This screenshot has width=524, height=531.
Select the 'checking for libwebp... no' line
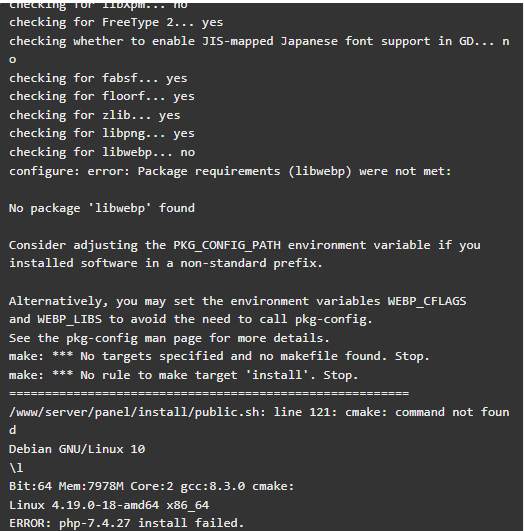pyautogui.click(x=102, y=152)
